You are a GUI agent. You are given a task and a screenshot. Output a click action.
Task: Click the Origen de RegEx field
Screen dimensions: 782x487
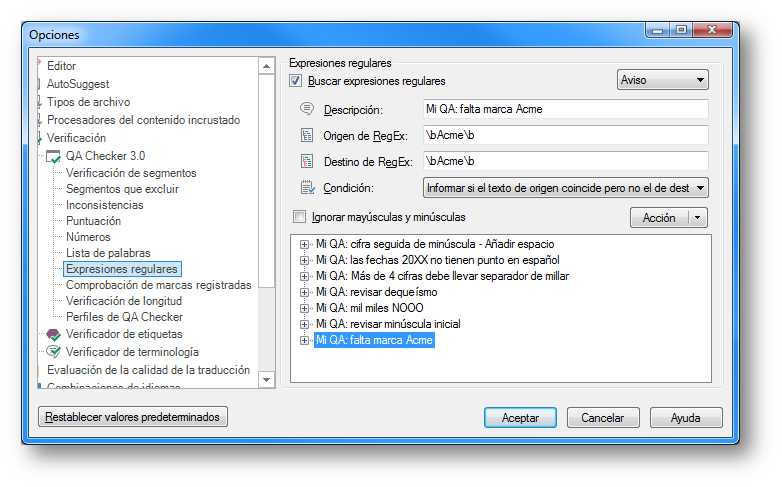(x=566, y=135)
